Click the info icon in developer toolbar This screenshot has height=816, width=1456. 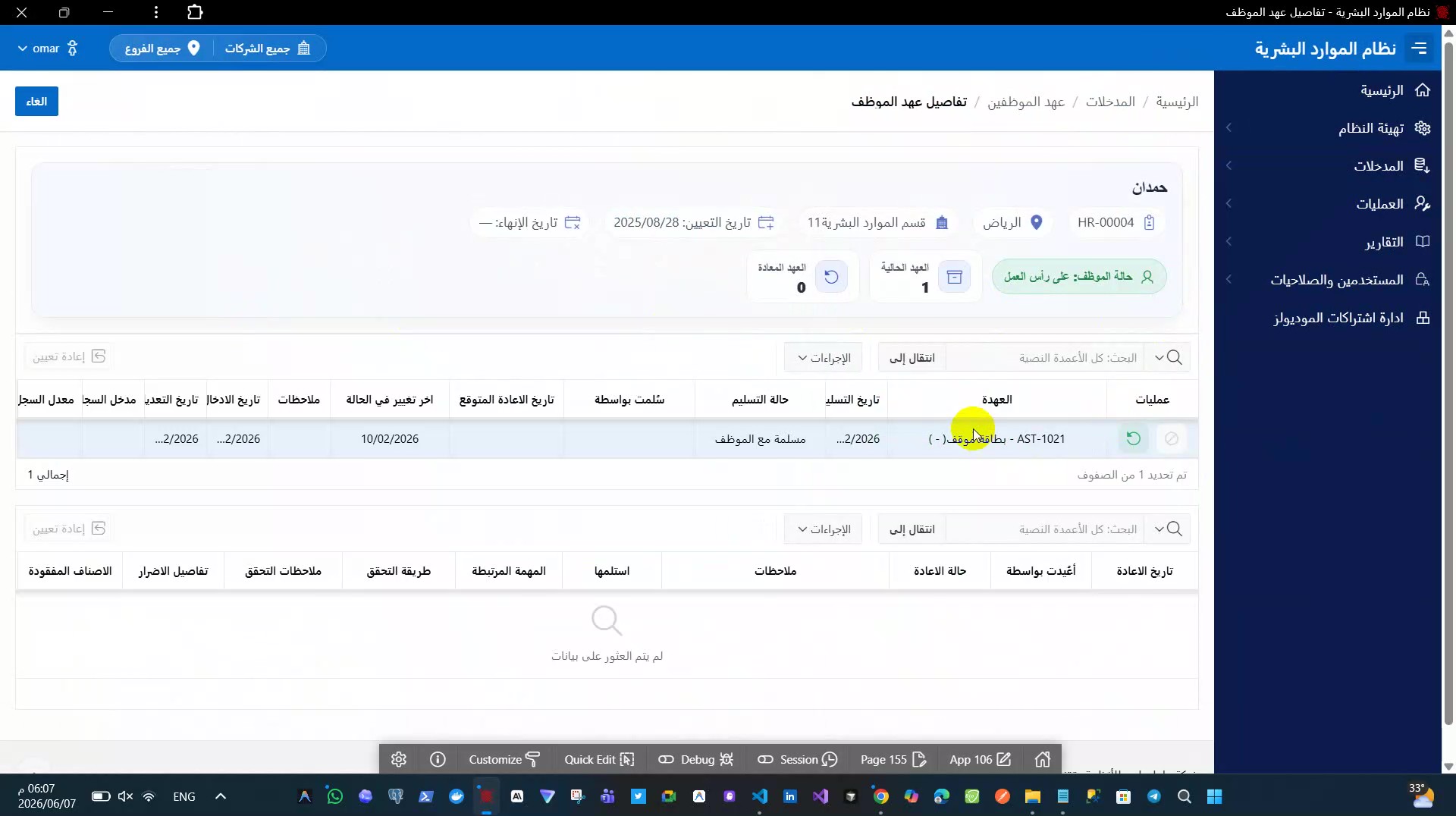pos(438,759)
